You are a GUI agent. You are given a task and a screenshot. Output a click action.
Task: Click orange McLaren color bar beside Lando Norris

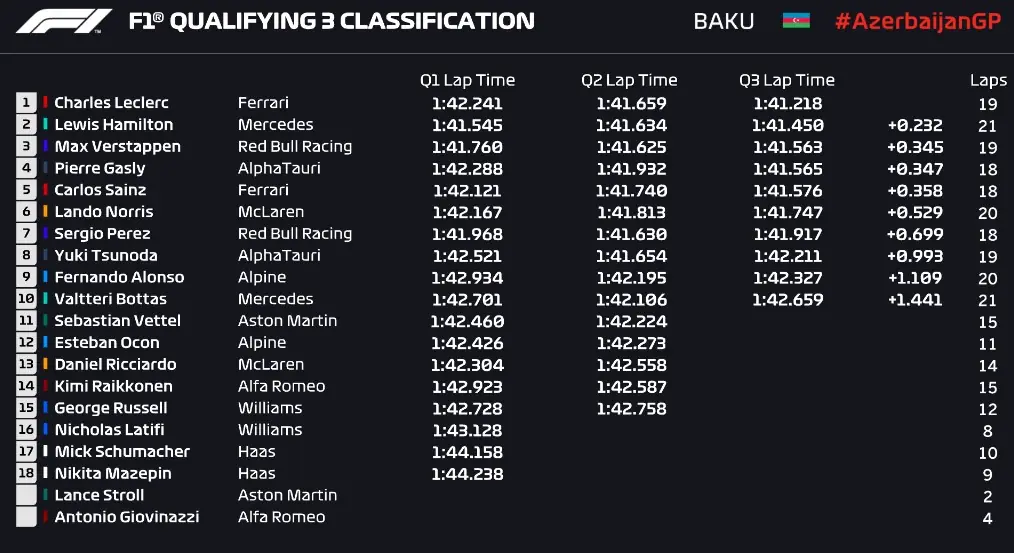pyautogui.click(x=46, y=212)
